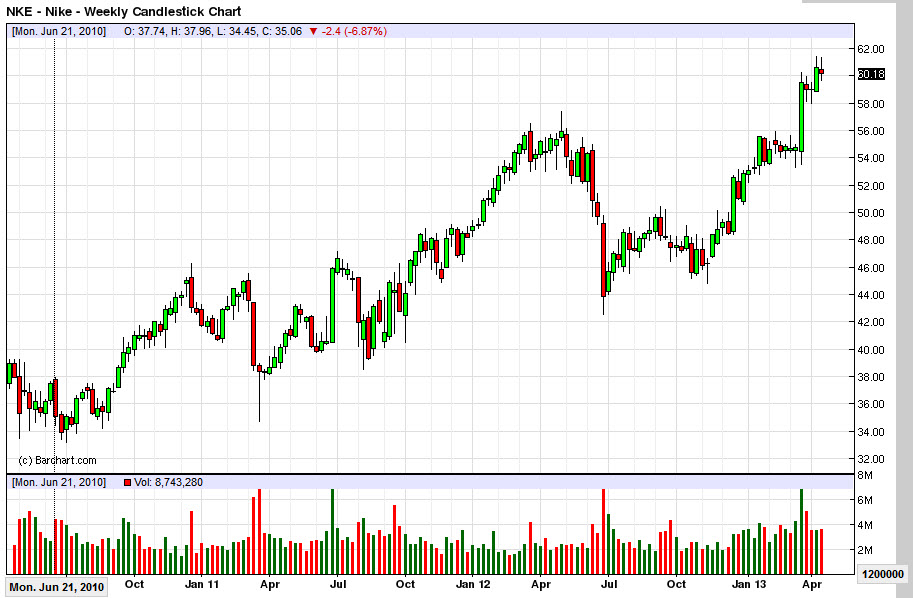Click the 'Jul' label after Jan 11
Viewport: 913px width, 598px height.
pyautogui.click(x=338, y=584)
